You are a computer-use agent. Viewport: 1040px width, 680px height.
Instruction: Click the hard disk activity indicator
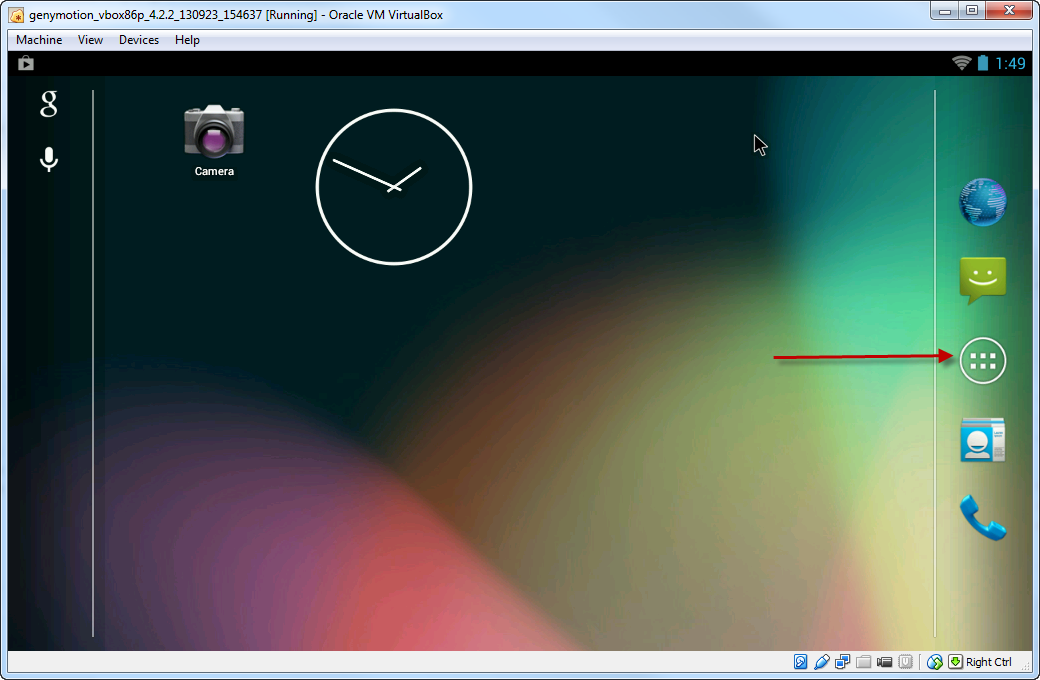[801, 661]
